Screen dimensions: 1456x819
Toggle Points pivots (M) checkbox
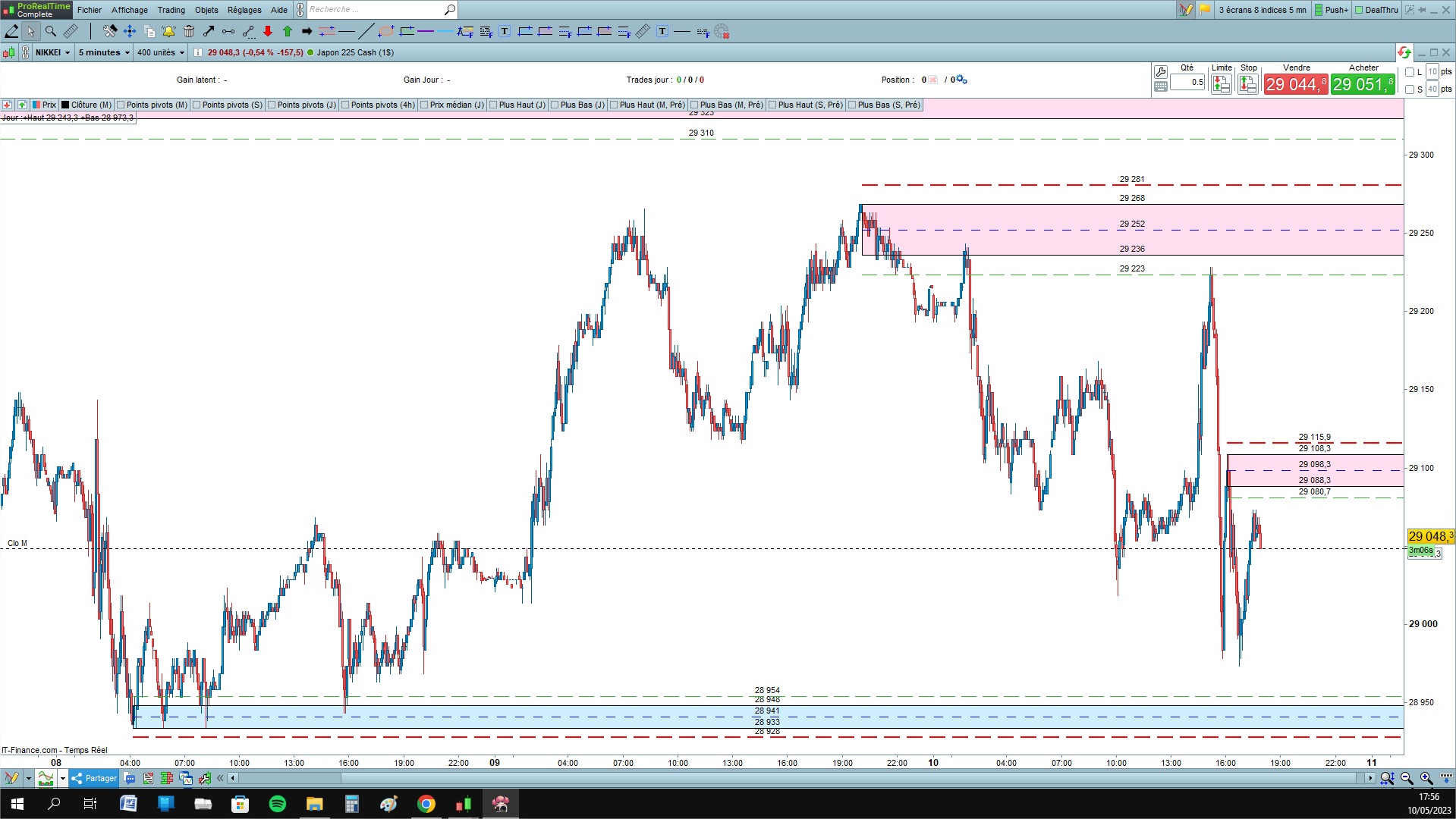[x=121, y=105]
